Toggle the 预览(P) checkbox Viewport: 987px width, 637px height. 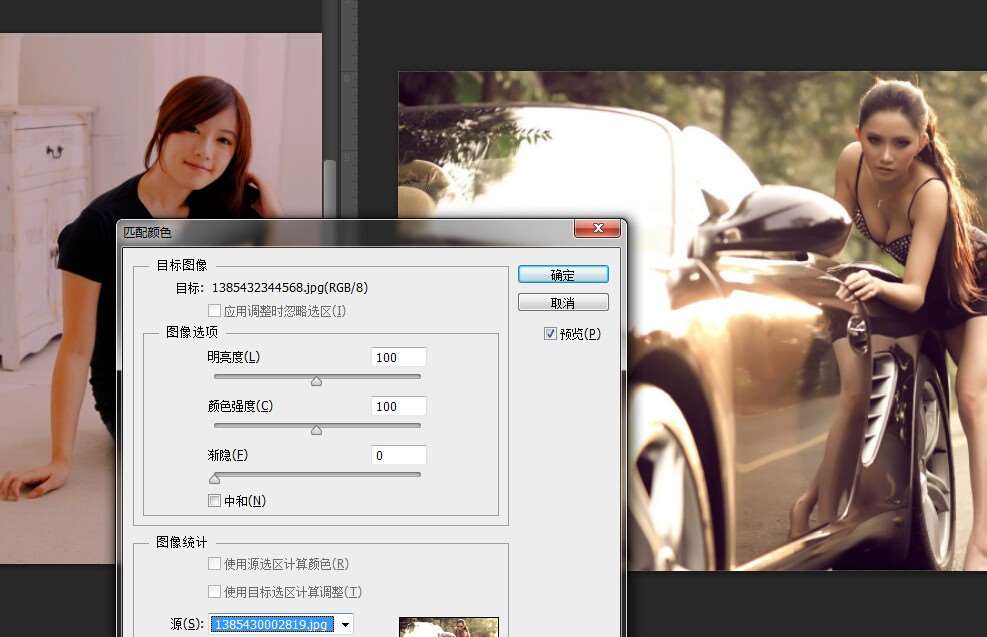(550, 334)
